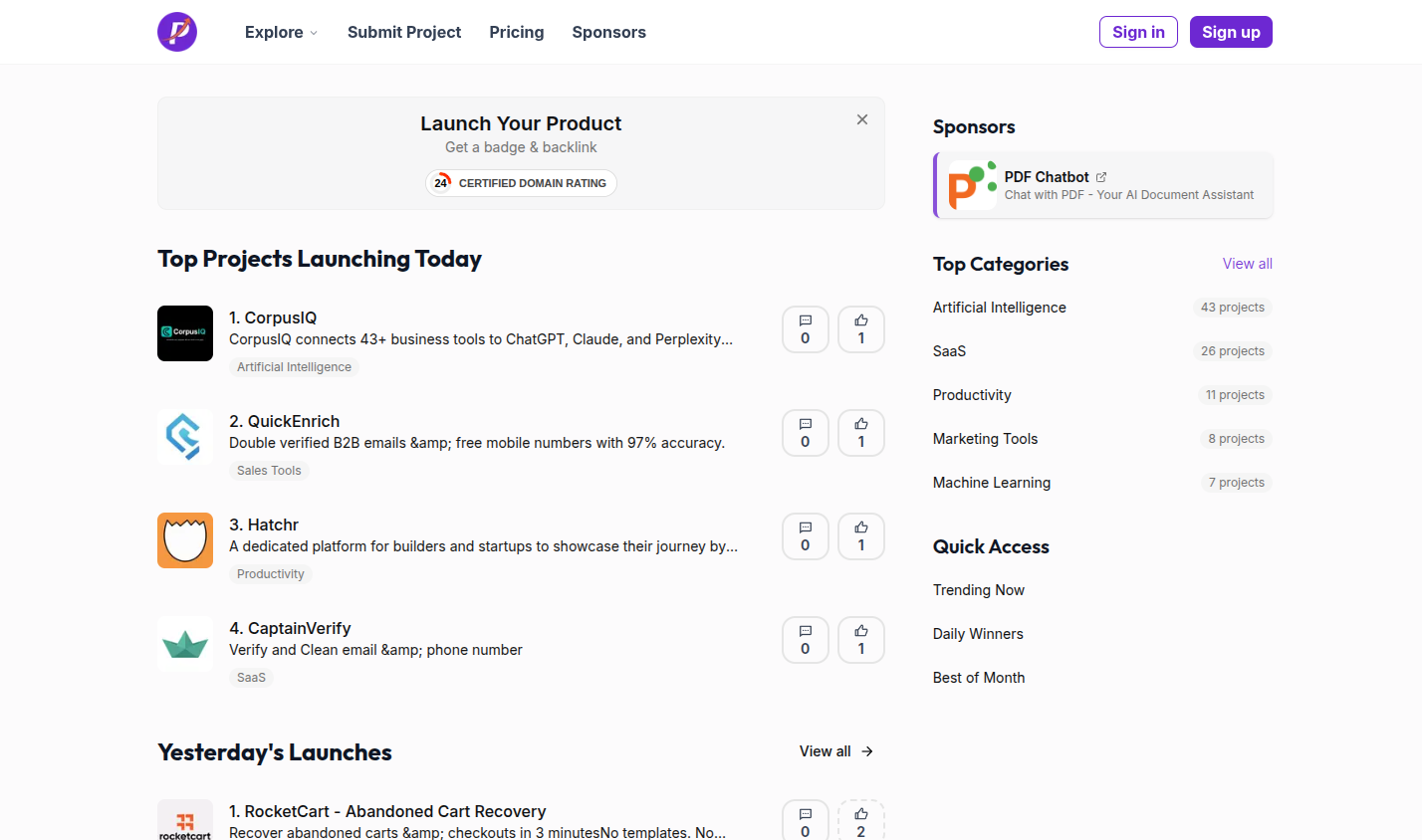Open the Productivity category in Top Categories
The width and height of the screenshot is (1422, 840).
click(972, 395)
